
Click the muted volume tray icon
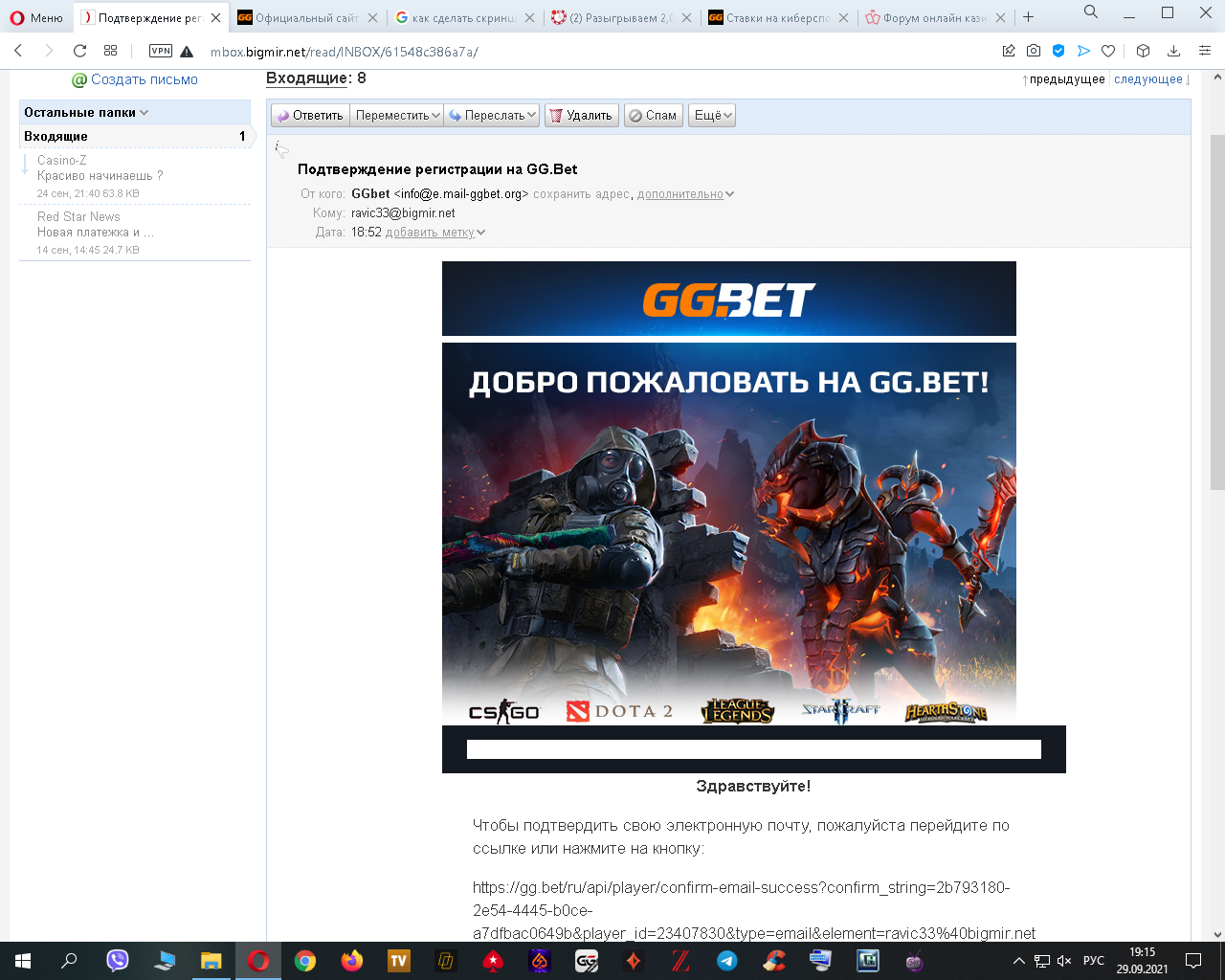click(x=1063, y=961)
